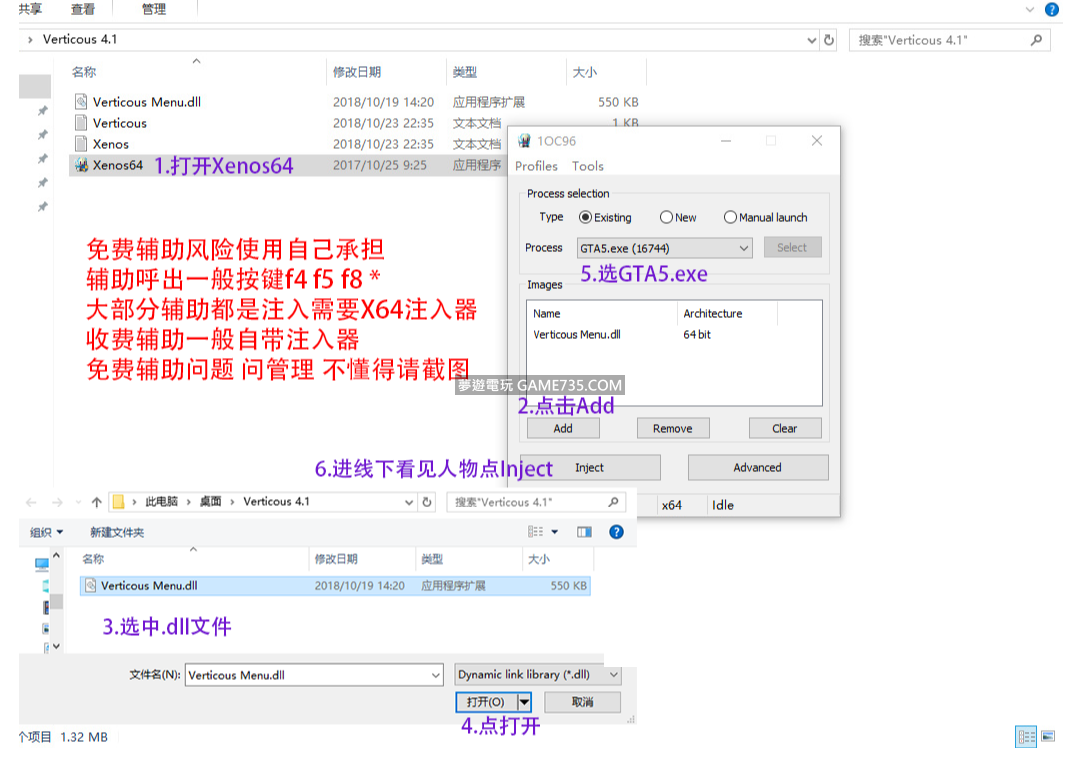
Task: Sort Explorer files by 修改日期 column
Action: pyautogui.click(x=357, y=72)
